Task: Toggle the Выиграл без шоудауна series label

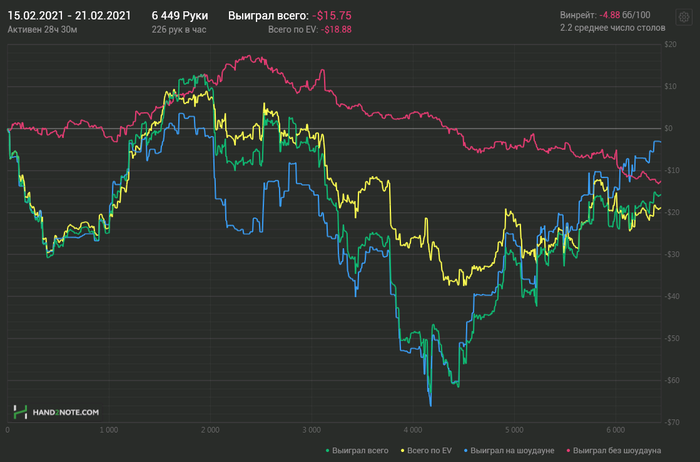Action: click(x=617, y=451)
